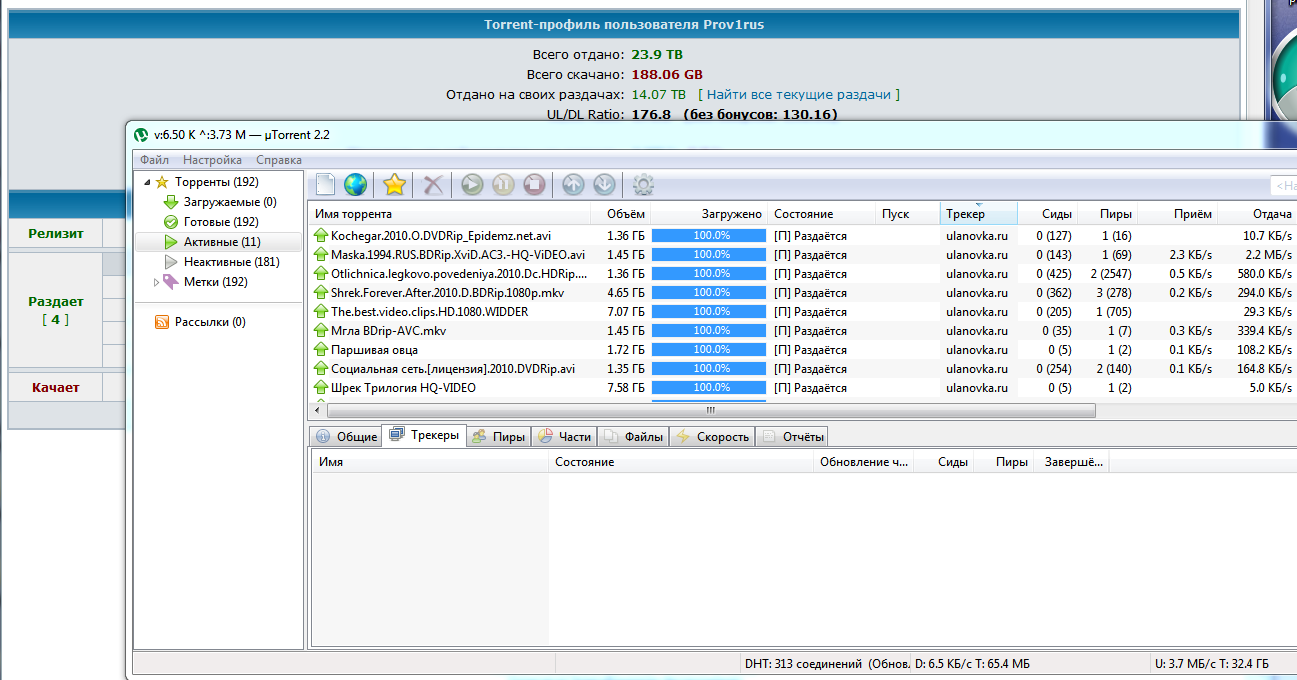This screenshot has width=1297, height=680.
Task: Open the Файл menu
Action: [x=154, y=160]
